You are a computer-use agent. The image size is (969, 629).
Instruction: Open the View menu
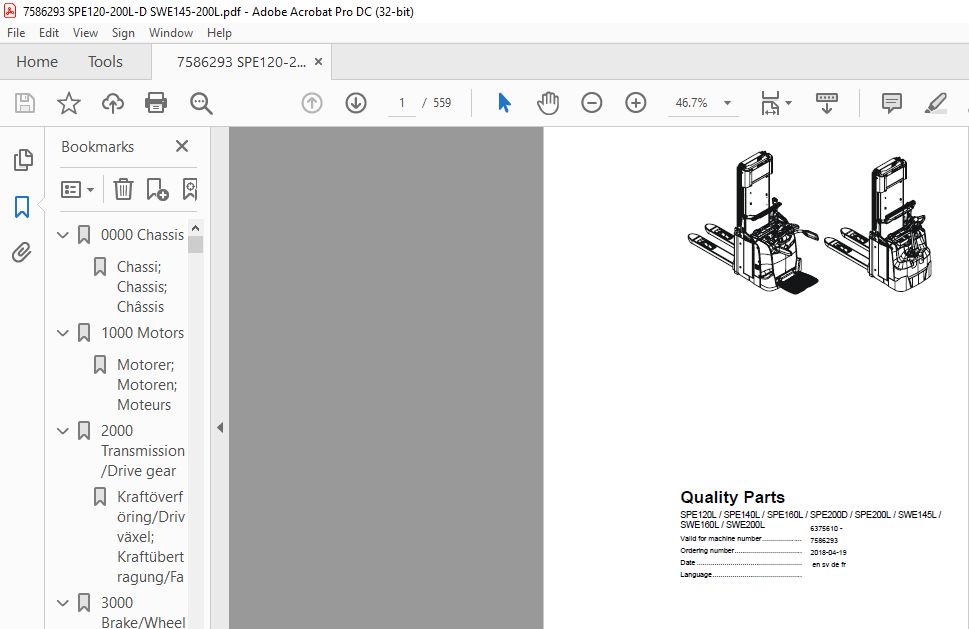click(85, 33)
